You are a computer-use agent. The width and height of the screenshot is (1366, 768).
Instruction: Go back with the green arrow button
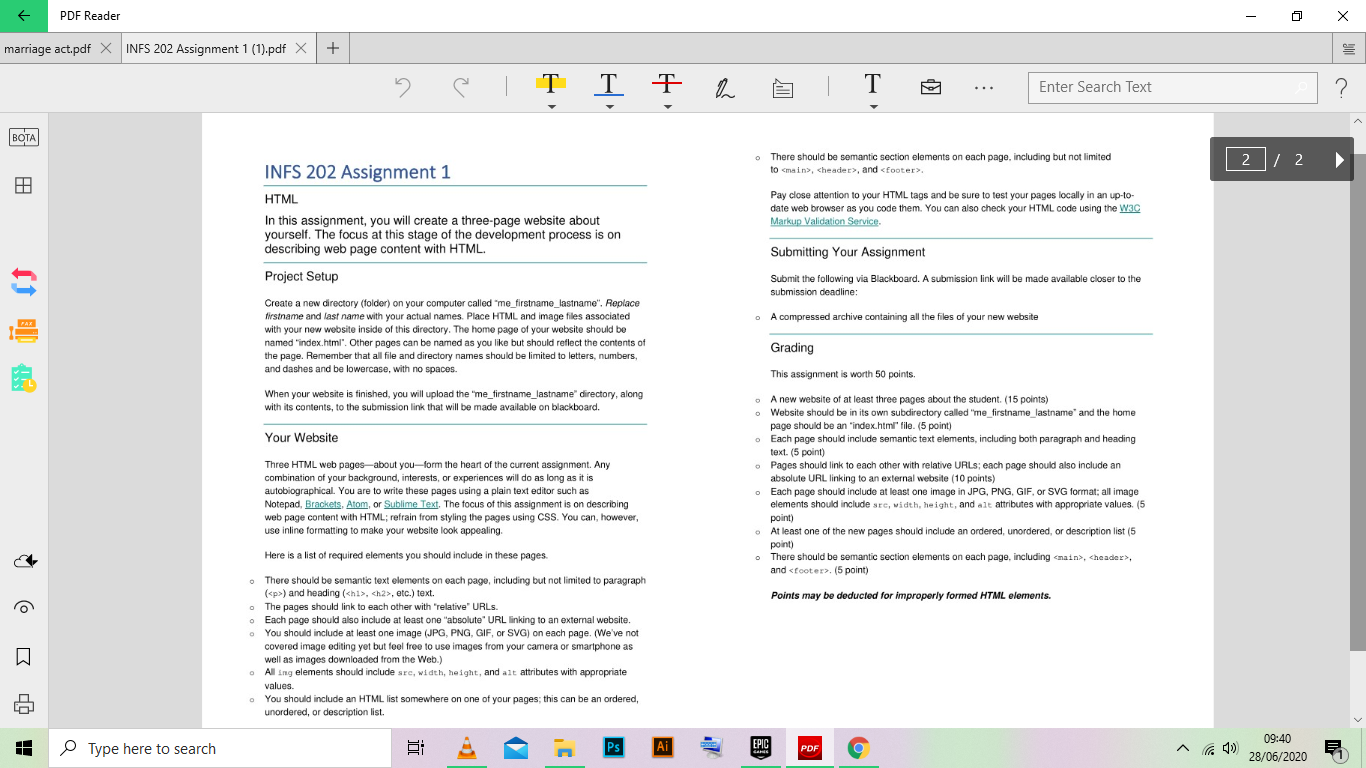coord(24,16)
